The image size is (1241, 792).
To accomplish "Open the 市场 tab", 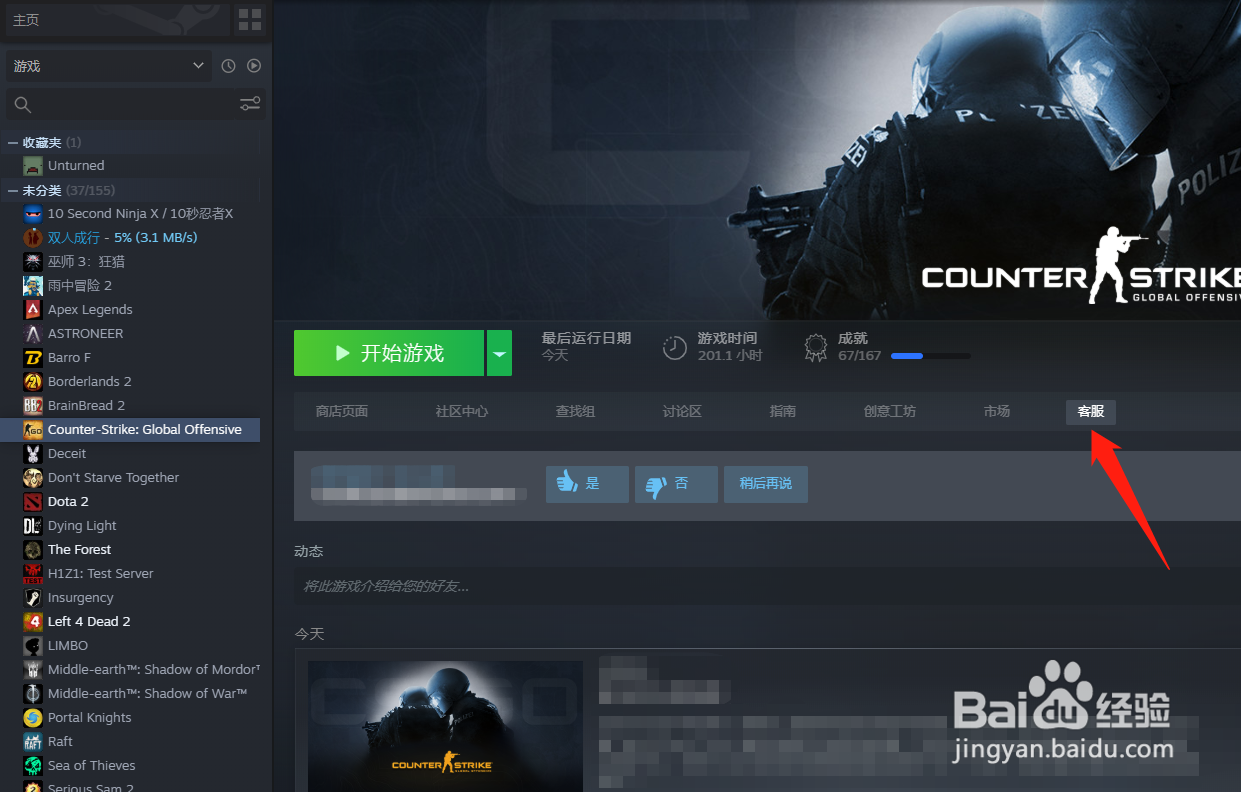I will 997,411.
